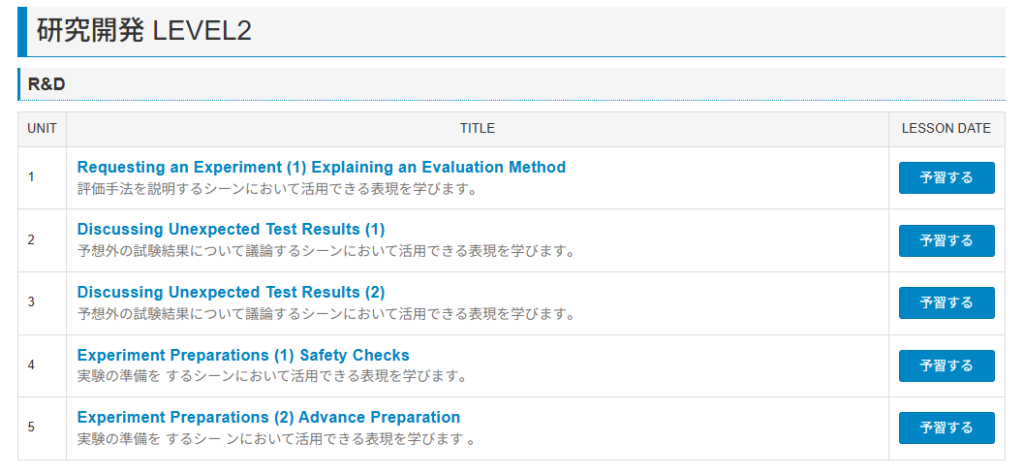Open the 'Discussing Unexpected Test Results (2)' link

230,293
